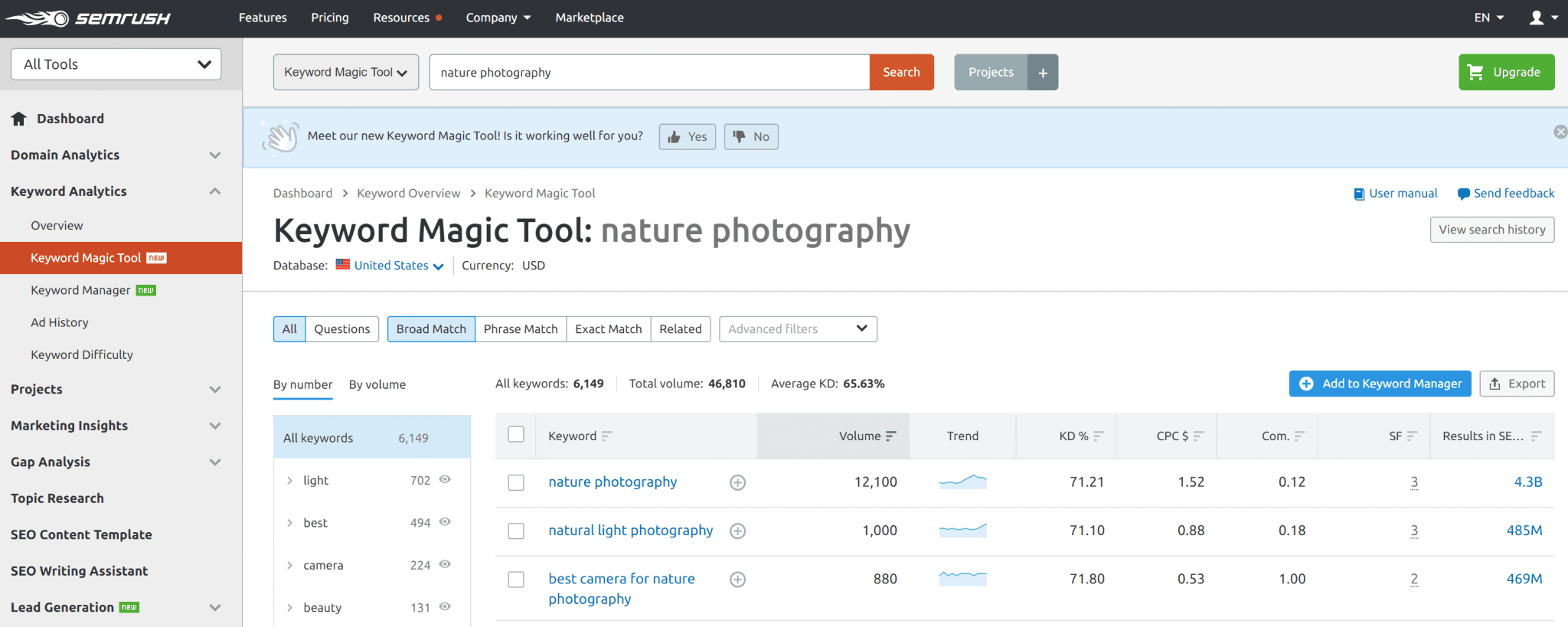Click the SEMrush logo
Viewport: 1568px width, 627px height.
click(x=88, y=18)
